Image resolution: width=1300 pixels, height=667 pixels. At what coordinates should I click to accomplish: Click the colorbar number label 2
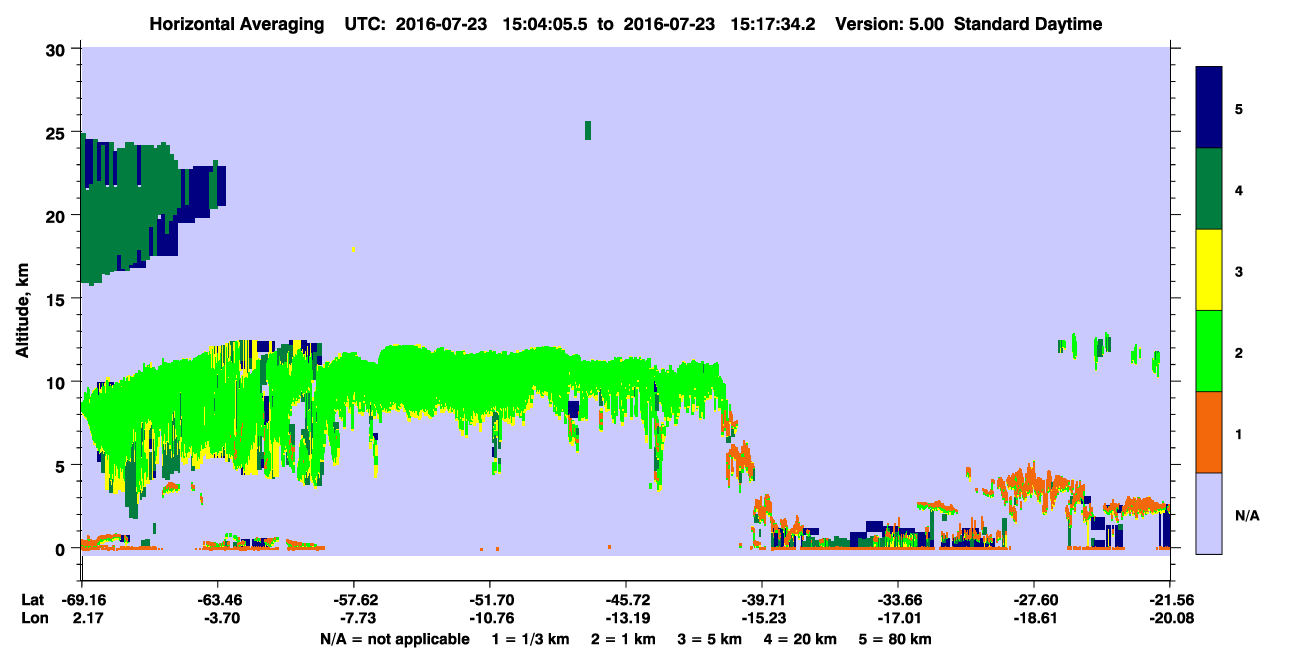click(1239, 352)
